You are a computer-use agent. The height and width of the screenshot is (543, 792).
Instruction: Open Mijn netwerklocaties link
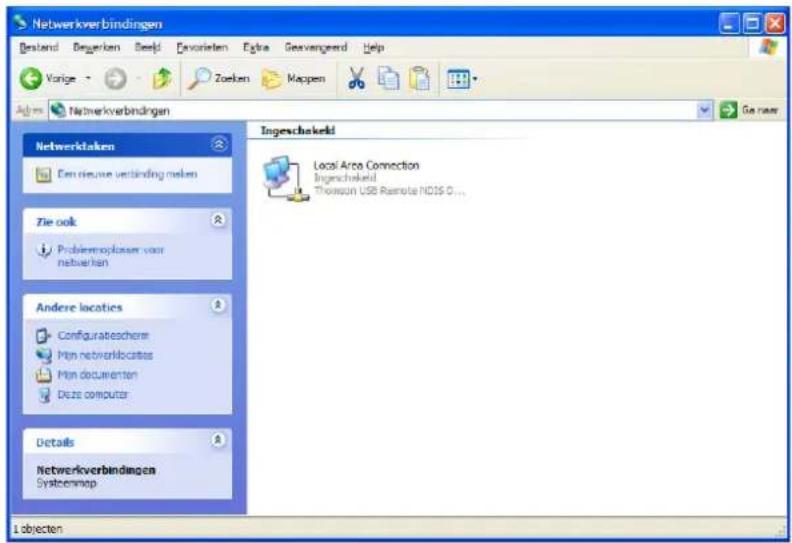coord(105,355)
